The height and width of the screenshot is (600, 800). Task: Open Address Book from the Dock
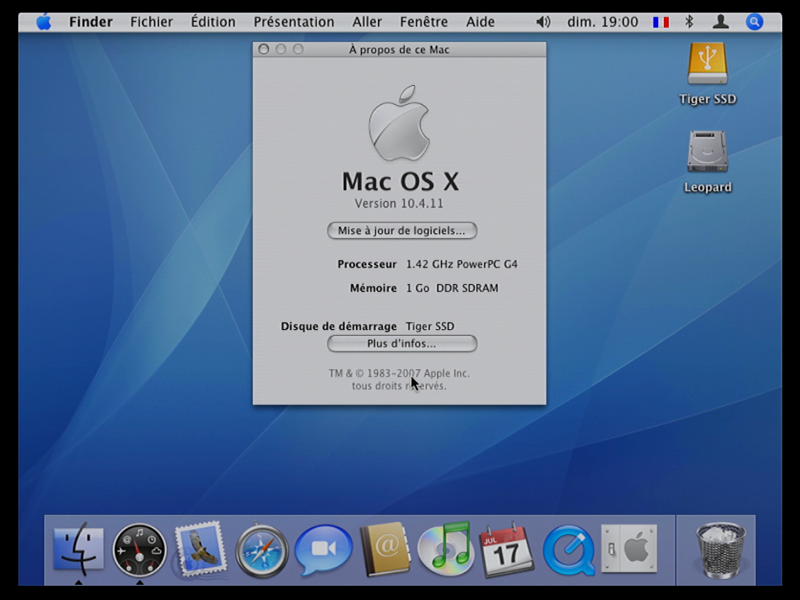click(x=385, y=549)
